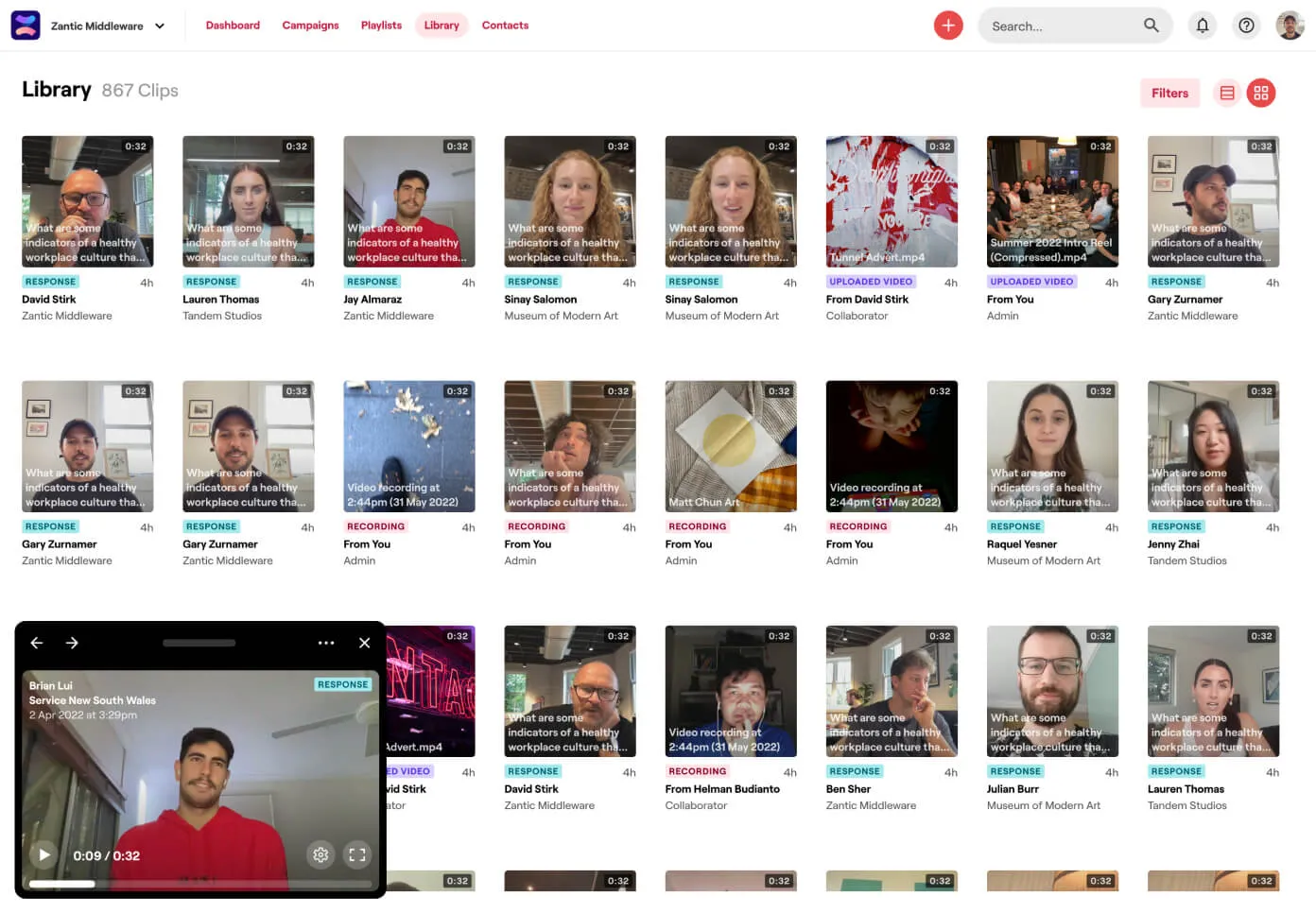Open From Helman Budianto recording thumbnail
1316x913 pixels.
[731, 691]
